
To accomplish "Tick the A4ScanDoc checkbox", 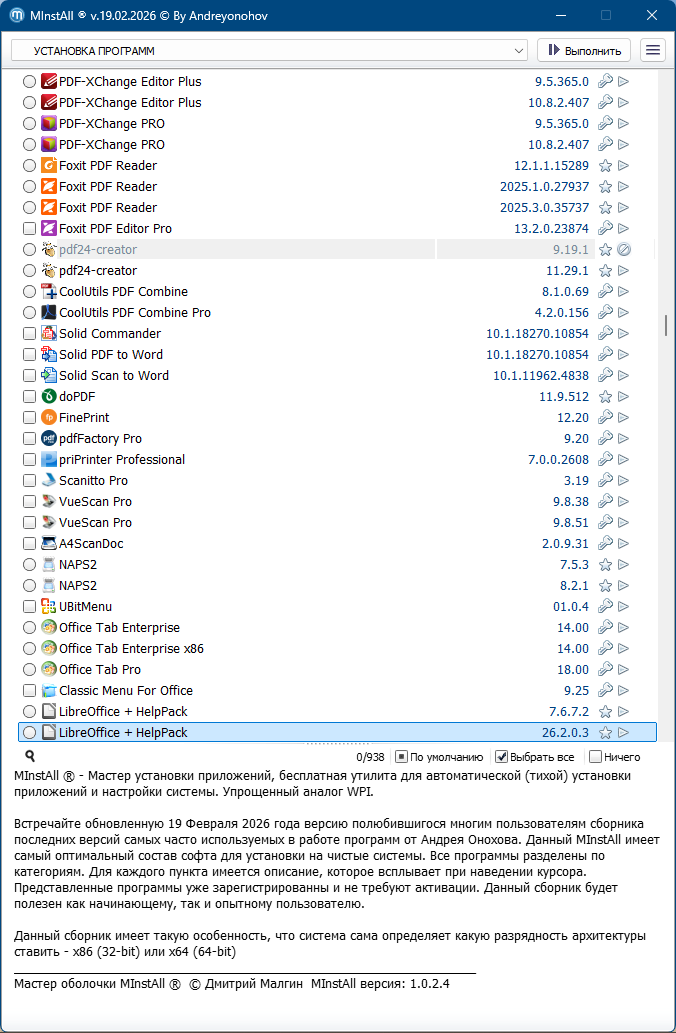I will point(29,544).
